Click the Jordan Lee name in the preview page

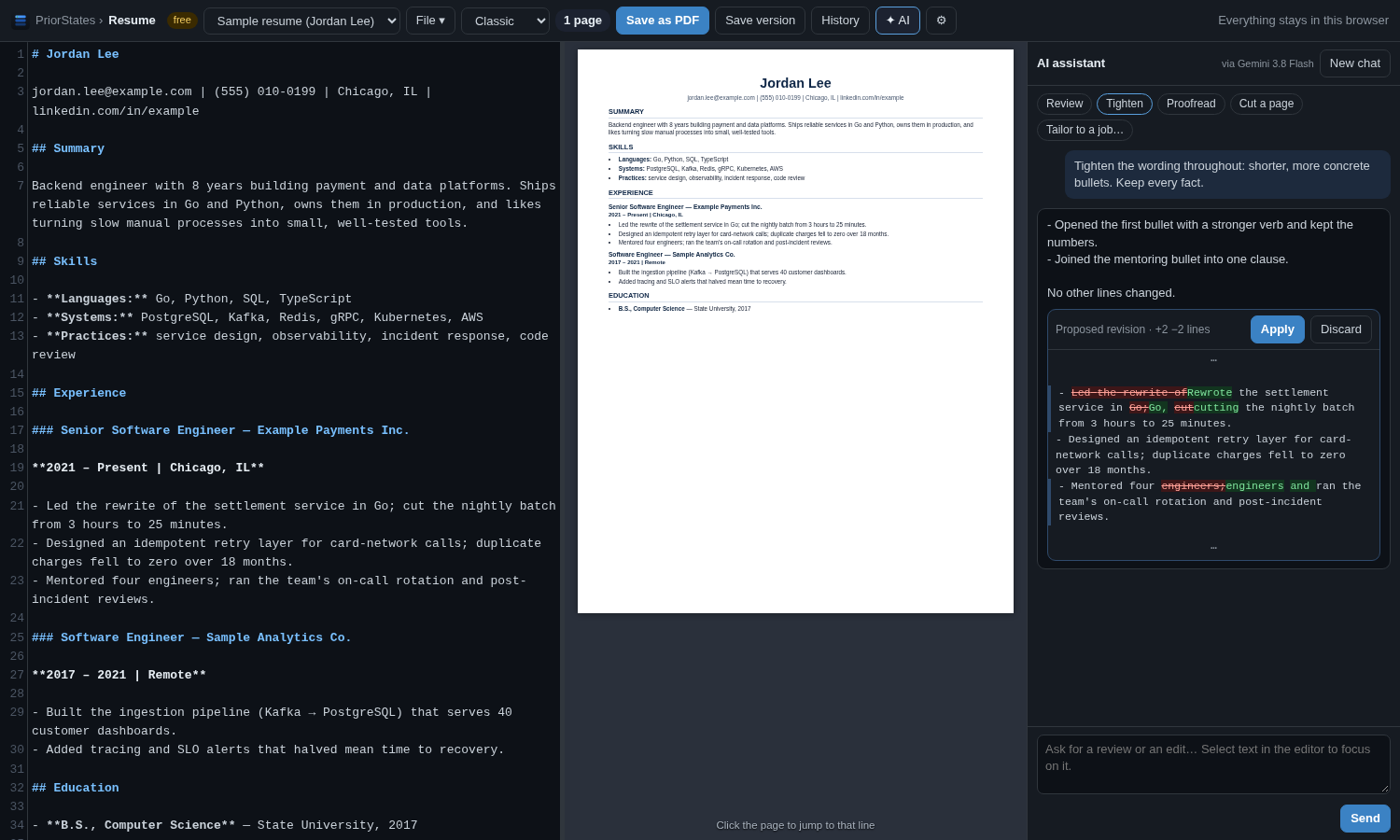[795, 83]
